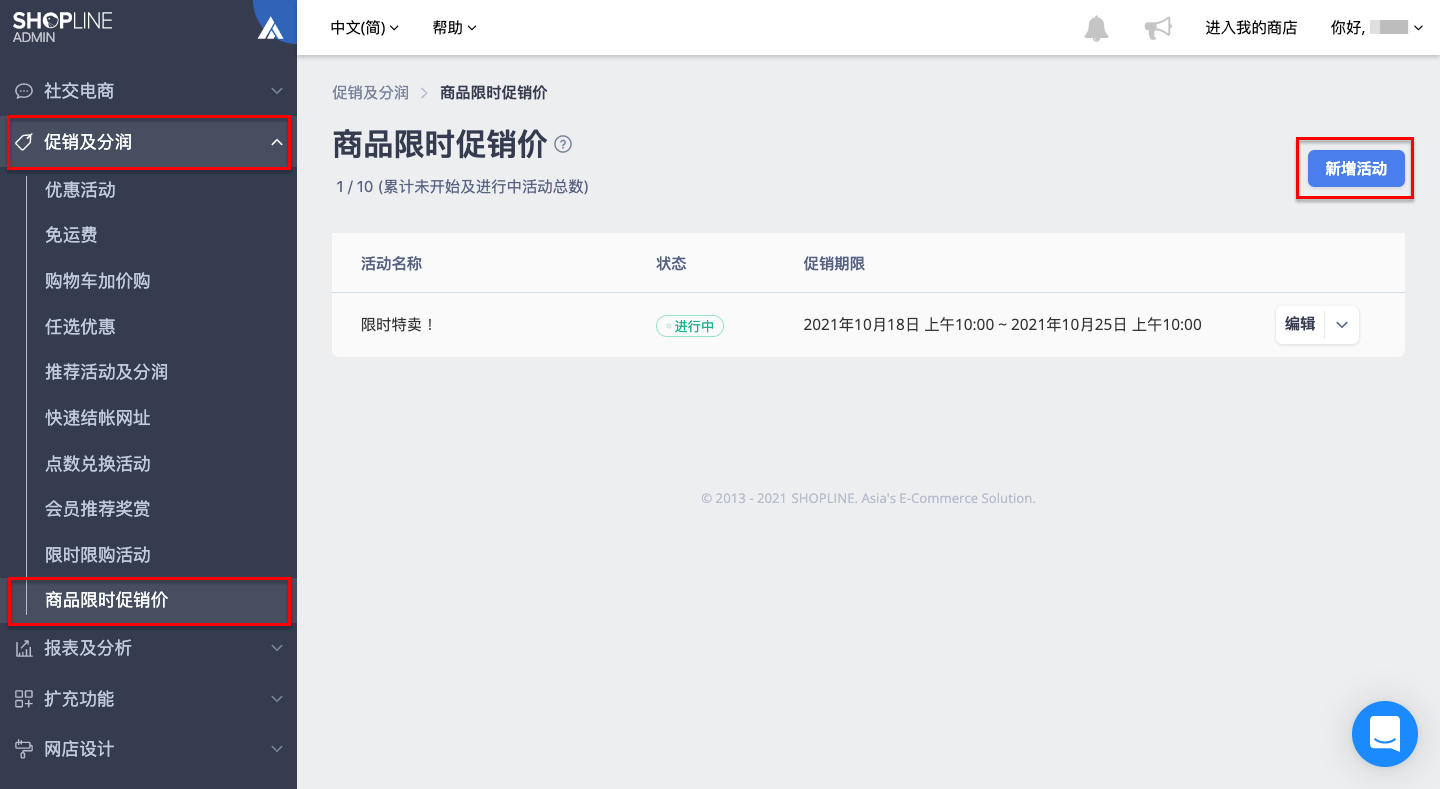Click the SHOPLINE Admin logo
The width and height of the screenshot is (1440, 789).
(x=62, y=27)
